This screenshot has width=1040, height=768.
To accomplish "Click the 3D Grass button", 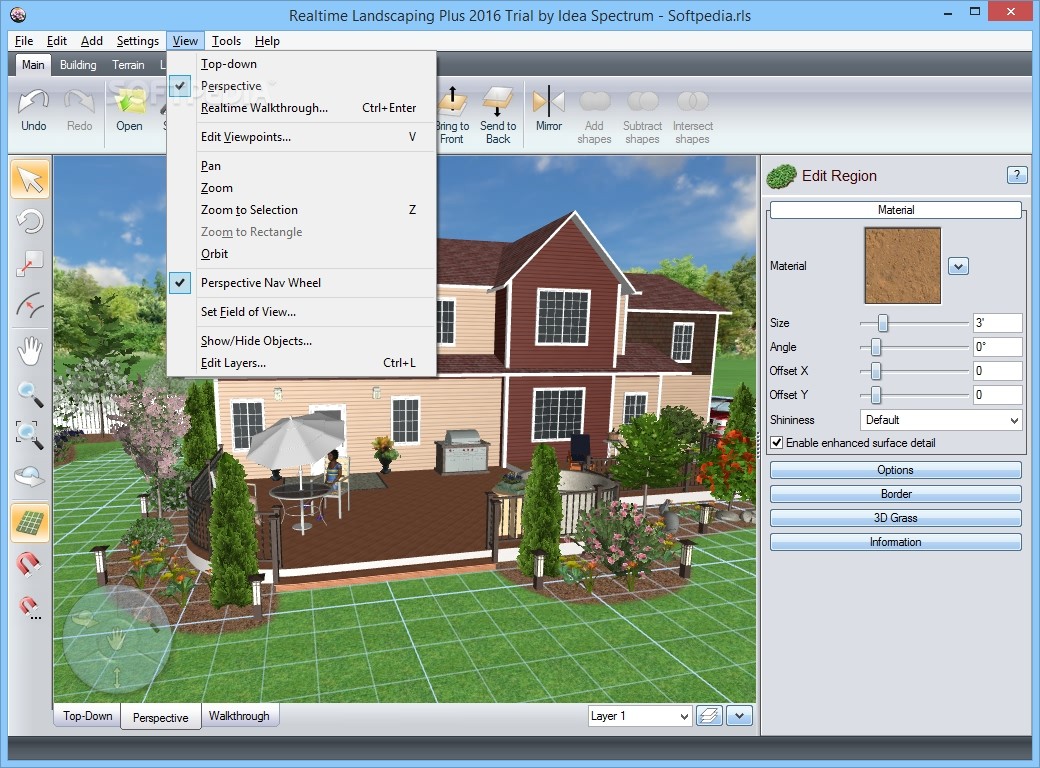I will (x=895, y=517).
